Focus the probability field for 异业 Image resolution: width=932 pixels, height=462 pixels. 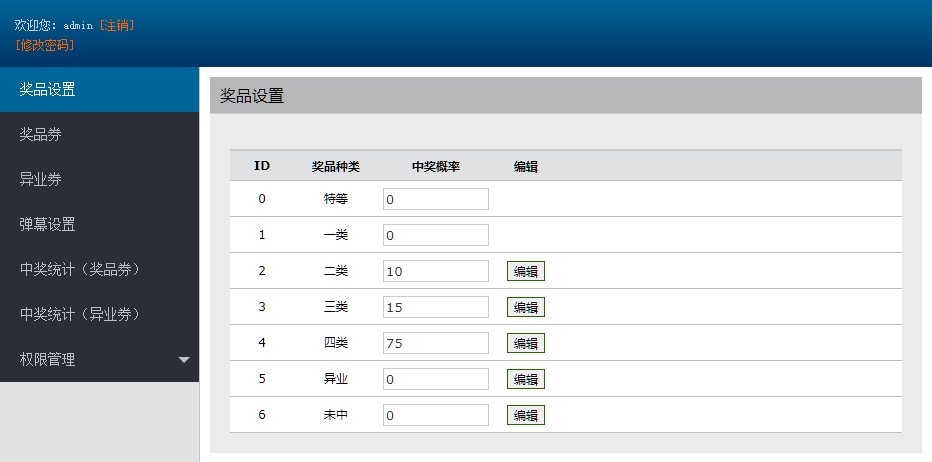pos(436,379)
